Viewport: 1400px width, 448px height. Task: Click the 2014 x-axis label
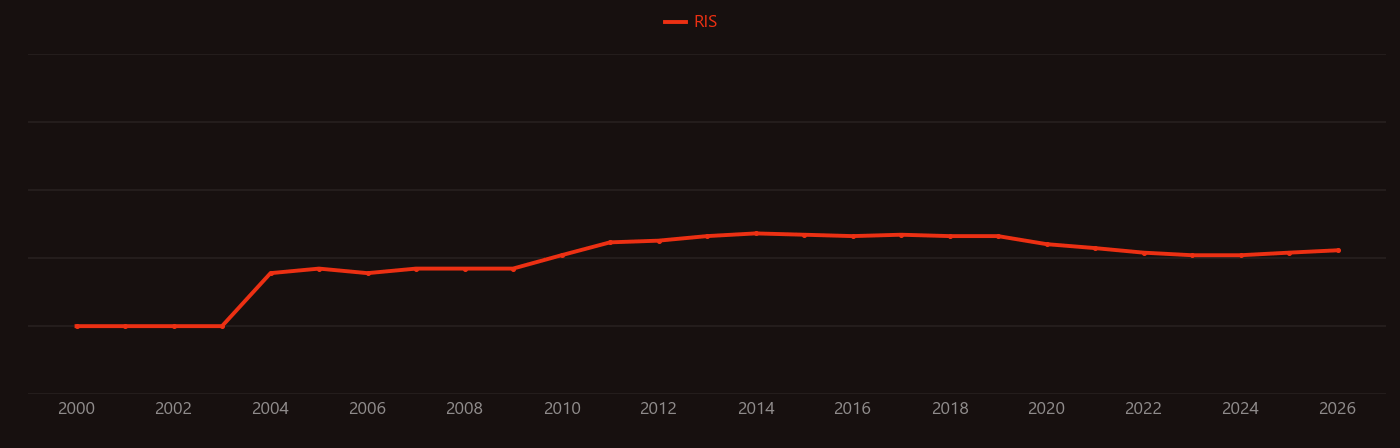point(756,409)
